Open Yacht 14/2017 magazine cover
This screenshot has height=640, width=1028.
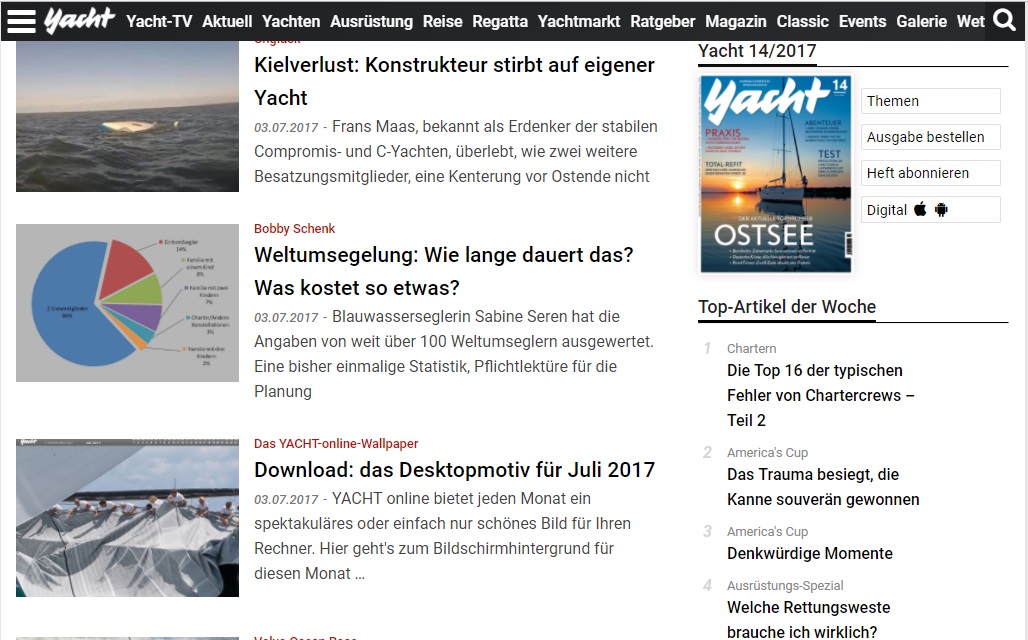click(x=776, y=174)
